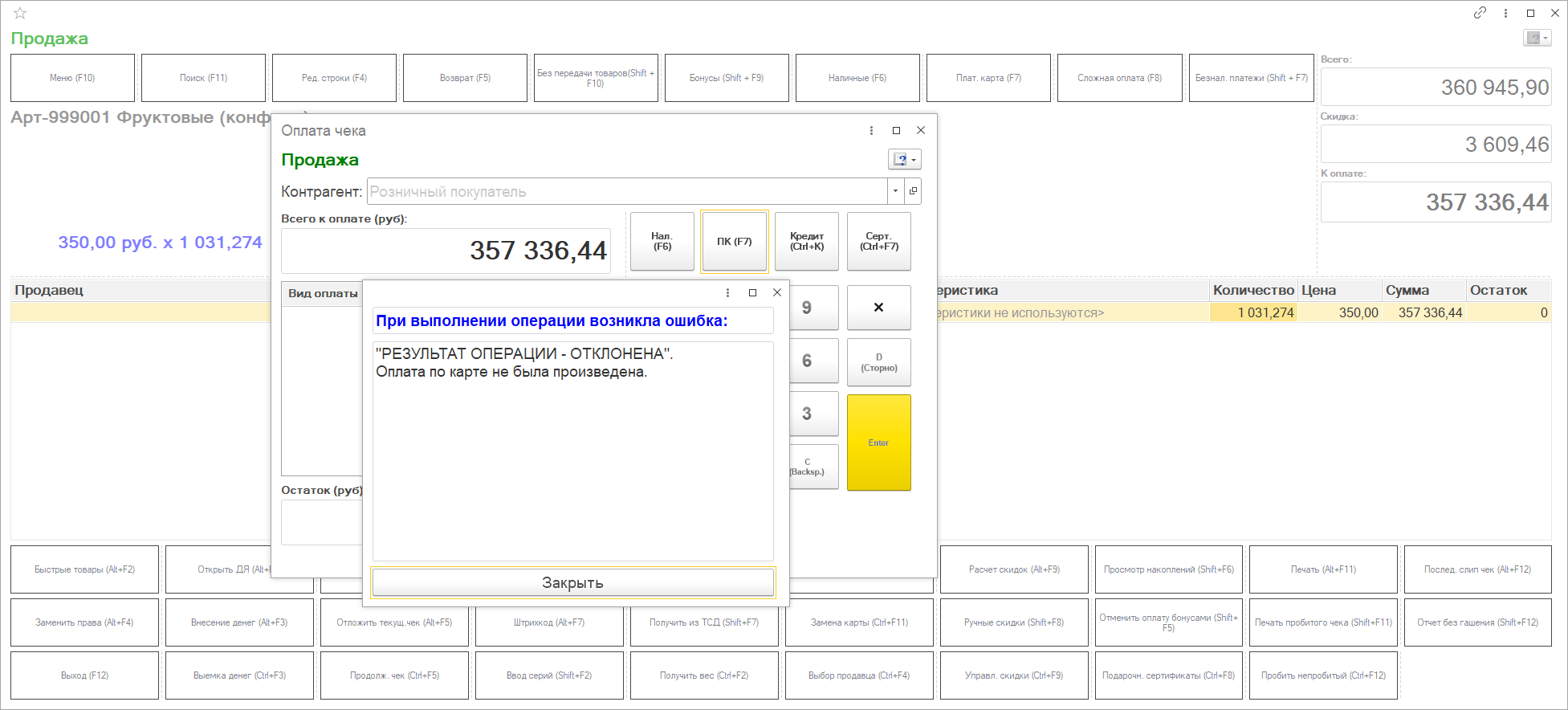Expand the Контрагент dropdown arrow

(895, 191)
